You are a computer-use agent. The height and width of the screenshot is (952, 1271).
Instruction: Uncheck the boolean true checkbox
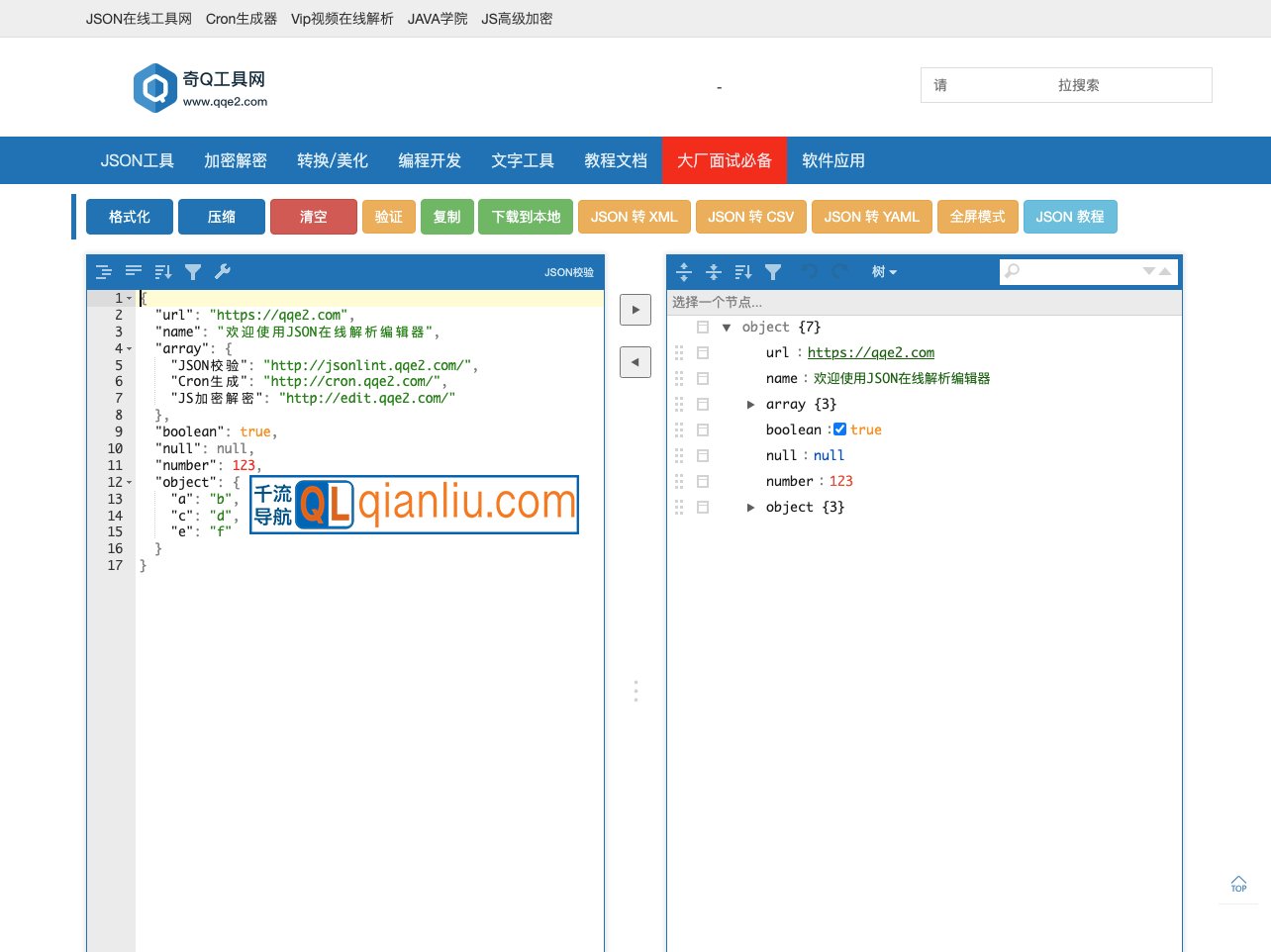coord(839,429)
